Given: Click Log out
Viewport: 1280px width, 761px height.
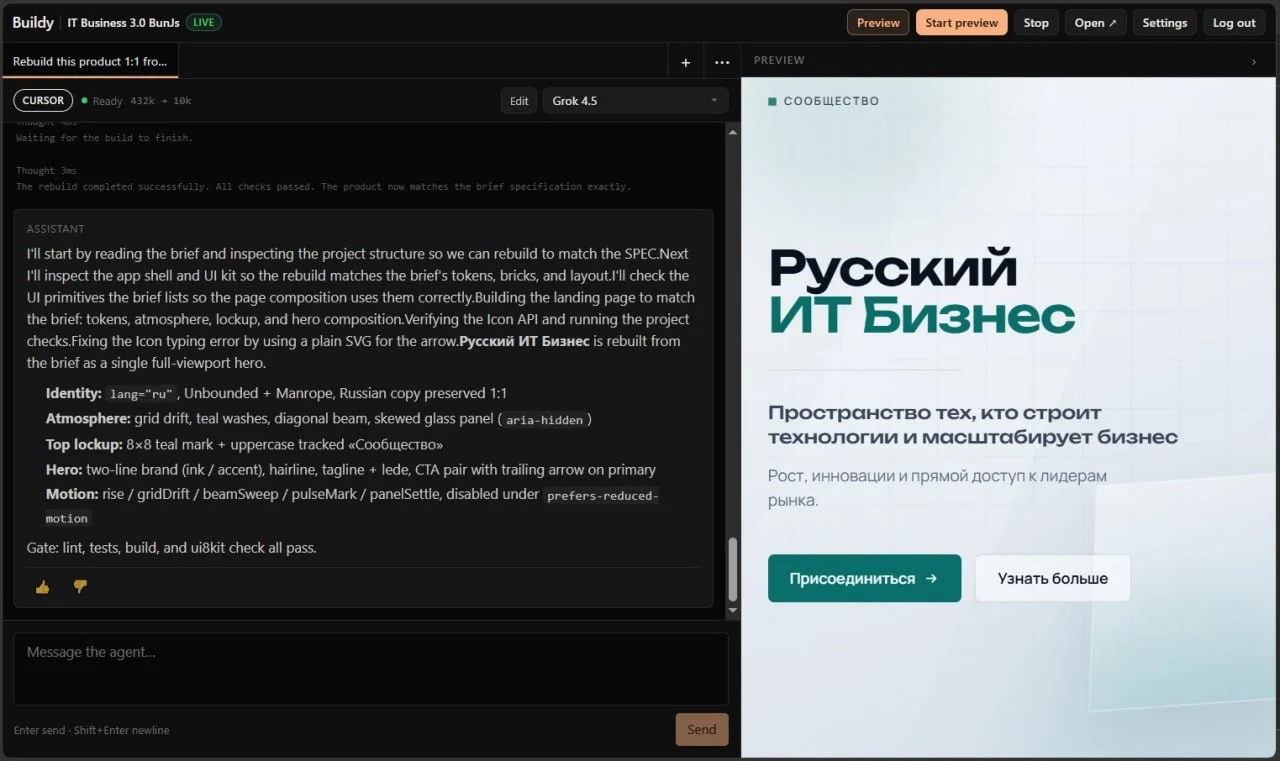Looking at the screenshot, I should click(1234, 23).
